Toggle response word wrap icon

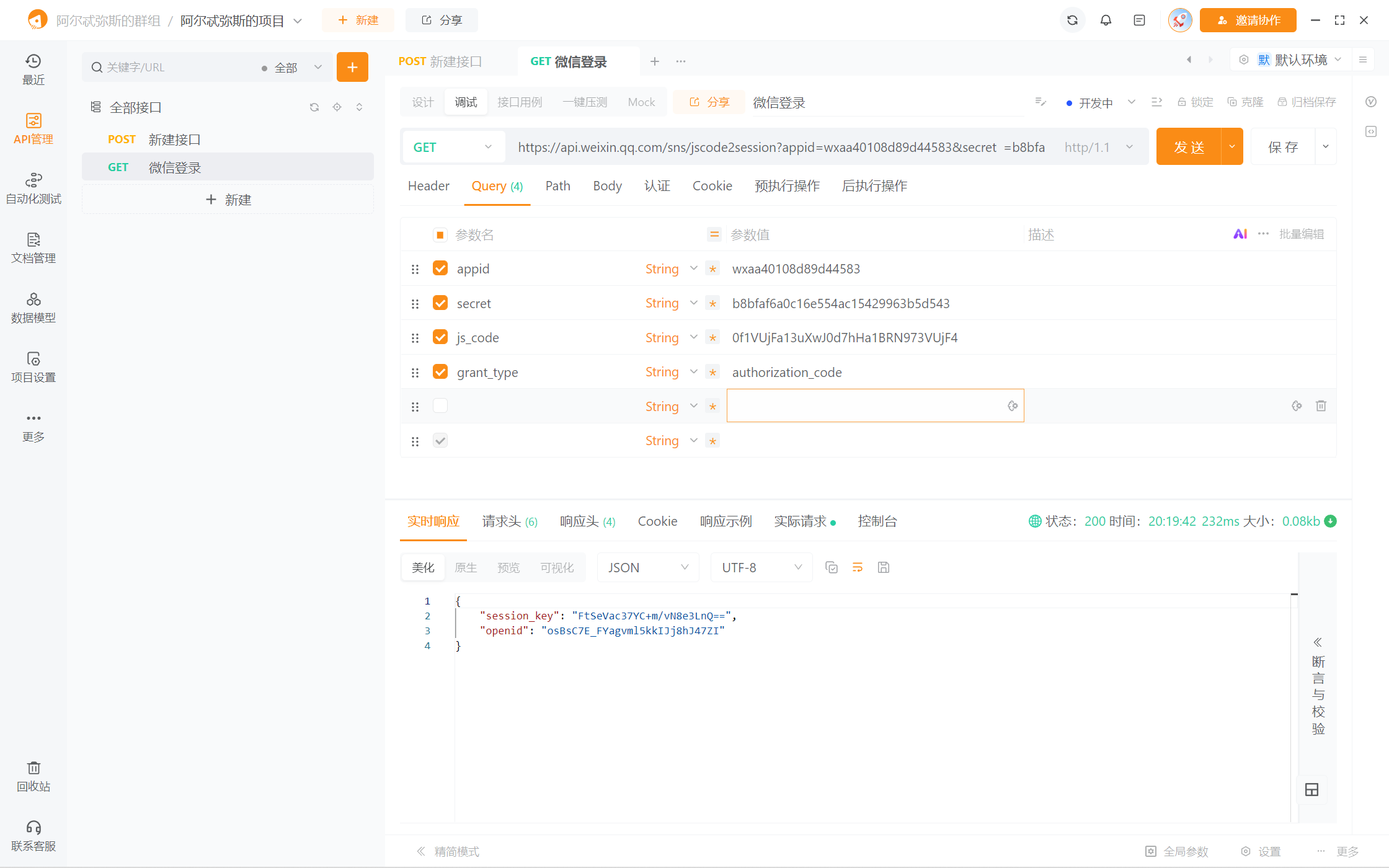click(x=858, y=567)
